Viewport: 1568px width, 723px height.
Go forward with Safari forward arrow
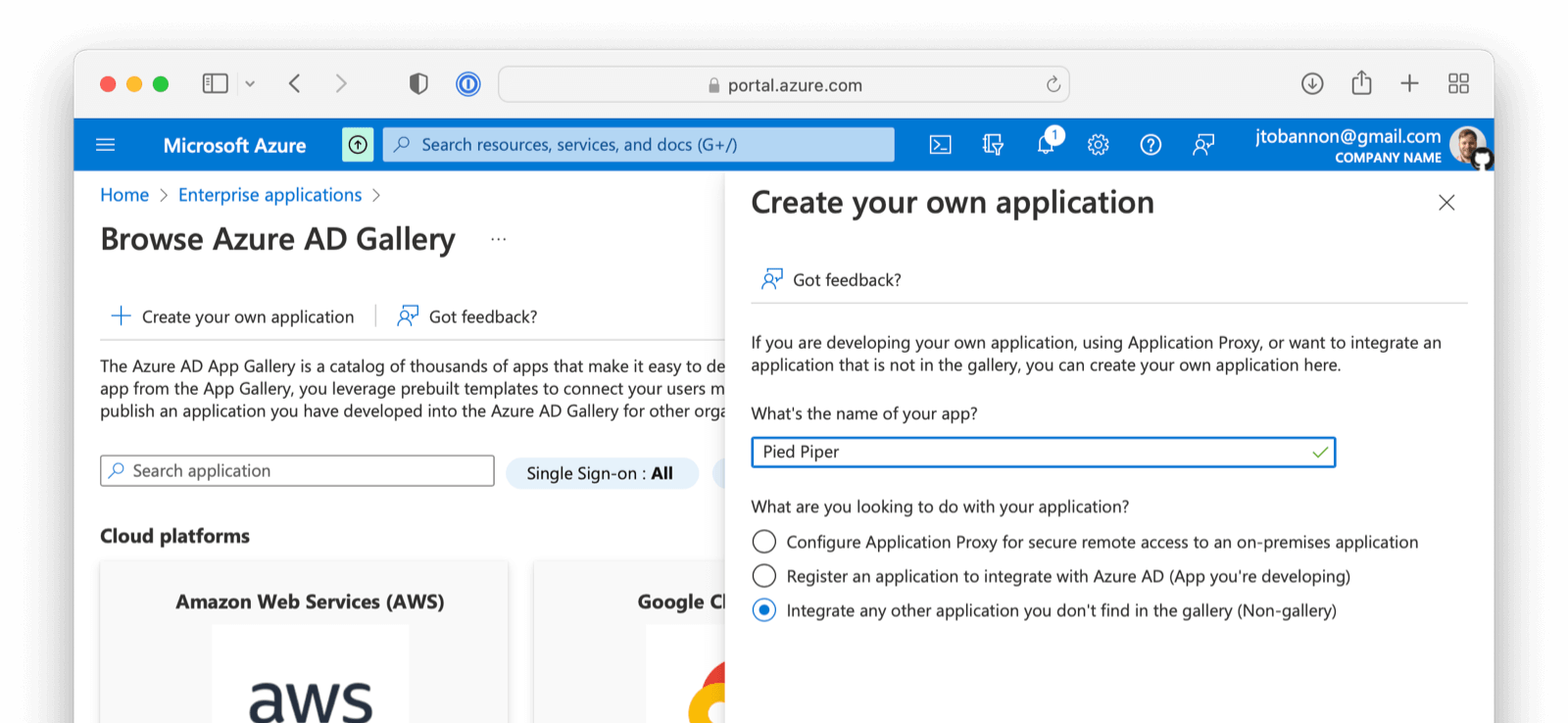coord(341,84)
